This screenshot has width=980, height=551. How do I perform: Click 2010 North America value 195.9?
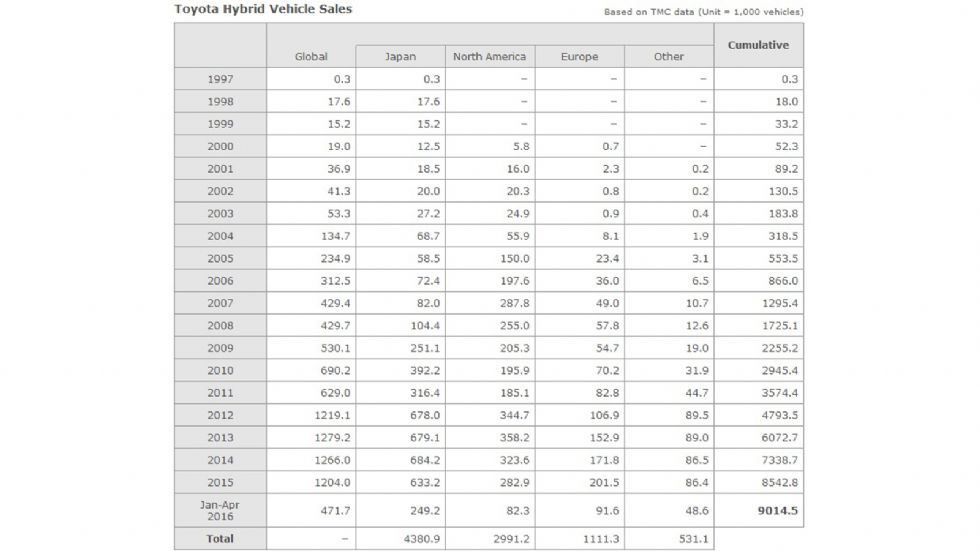click(x=514, y=370)
